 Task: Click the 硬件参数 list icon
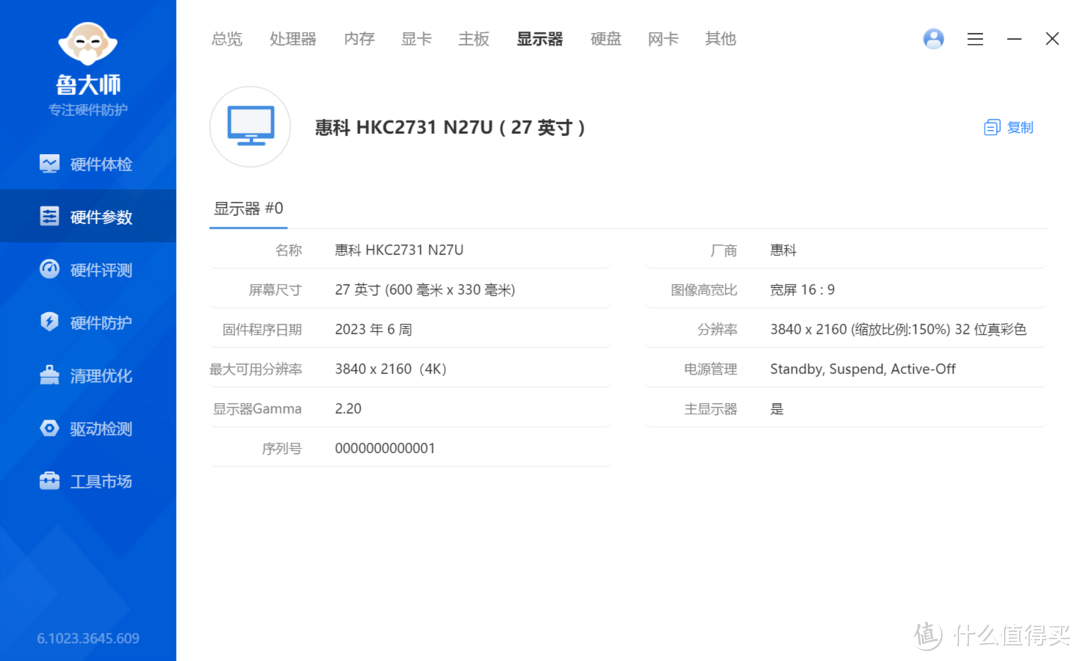click(50, 216)
